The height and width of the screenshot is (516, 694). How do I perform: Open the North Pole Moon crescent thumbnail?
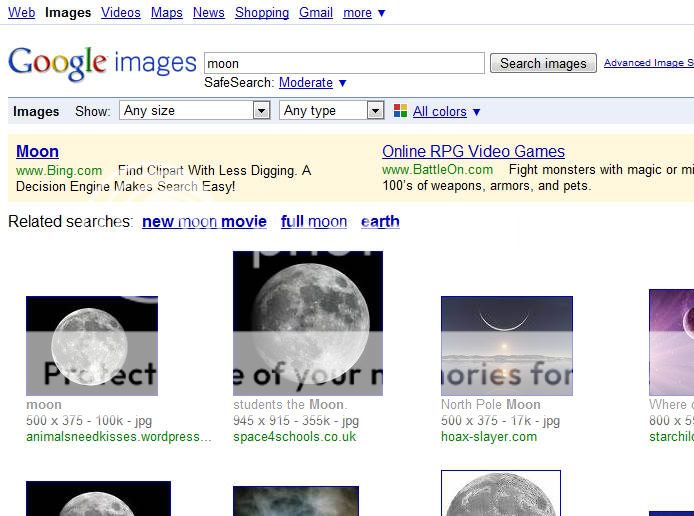[507, 346]
